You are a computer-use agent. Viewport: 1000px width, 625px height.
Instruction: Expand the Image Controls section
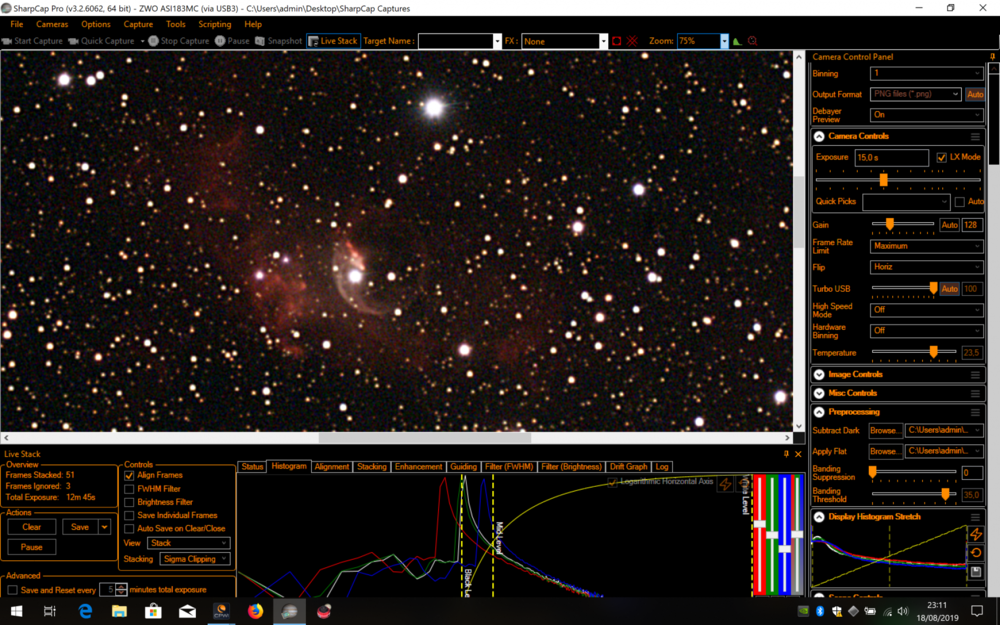819,375
